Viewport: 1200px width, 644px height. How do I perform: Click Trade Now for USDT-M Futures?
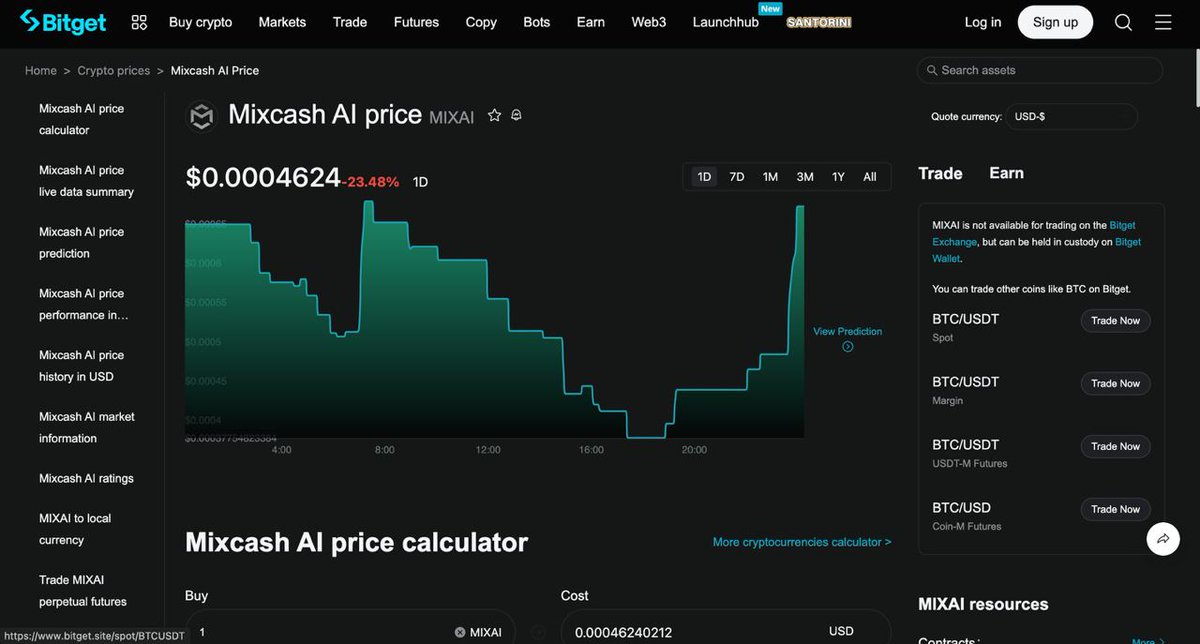(x=1115, y=447)
